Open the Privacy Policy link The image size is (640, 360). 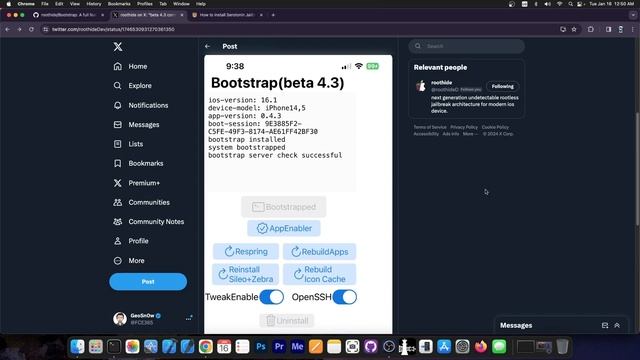[464, 127]
